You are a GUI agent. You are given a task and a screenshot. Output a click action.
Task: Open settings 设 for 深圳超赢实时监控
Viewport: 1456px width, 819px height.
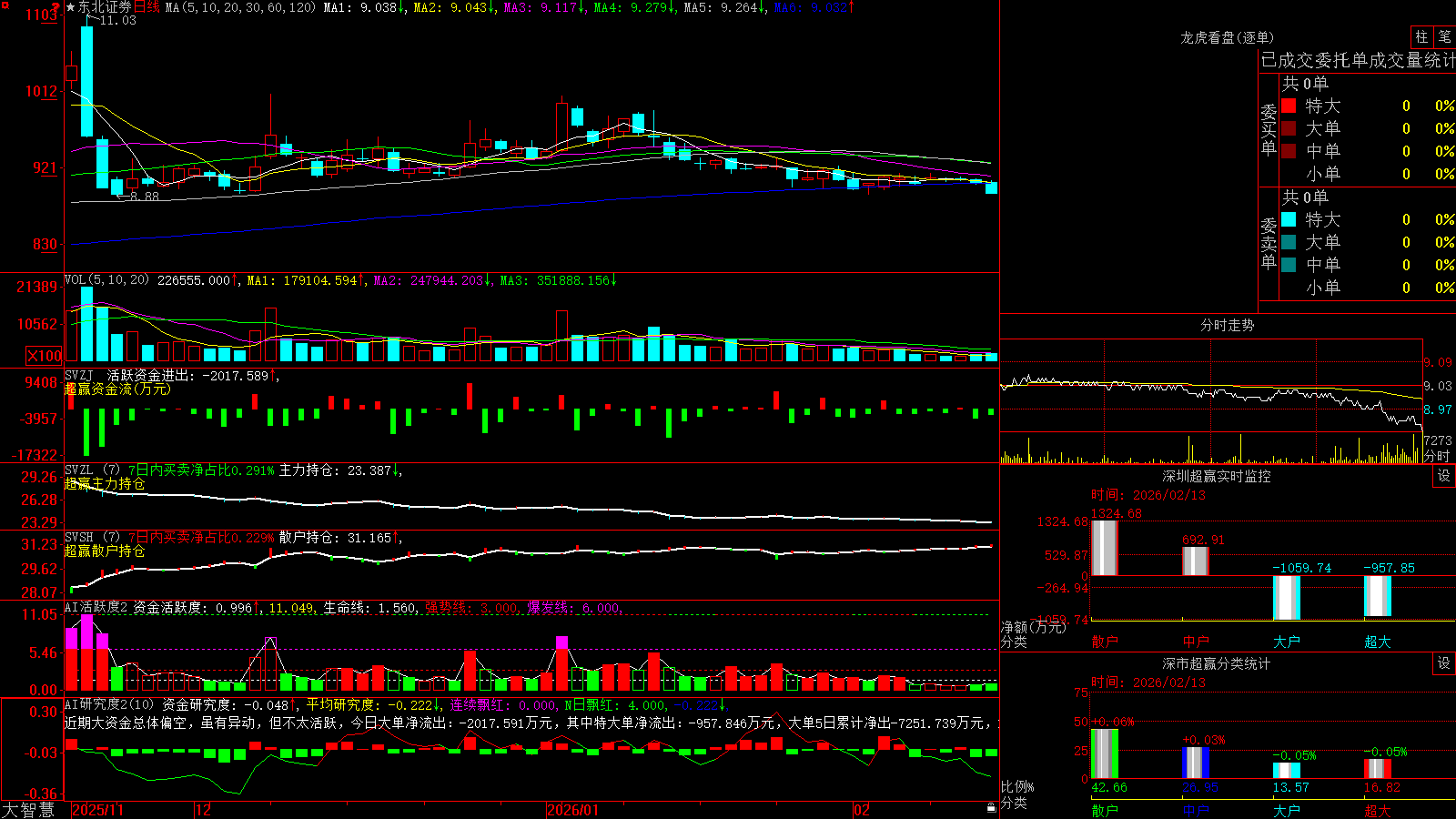[1444, 476]
